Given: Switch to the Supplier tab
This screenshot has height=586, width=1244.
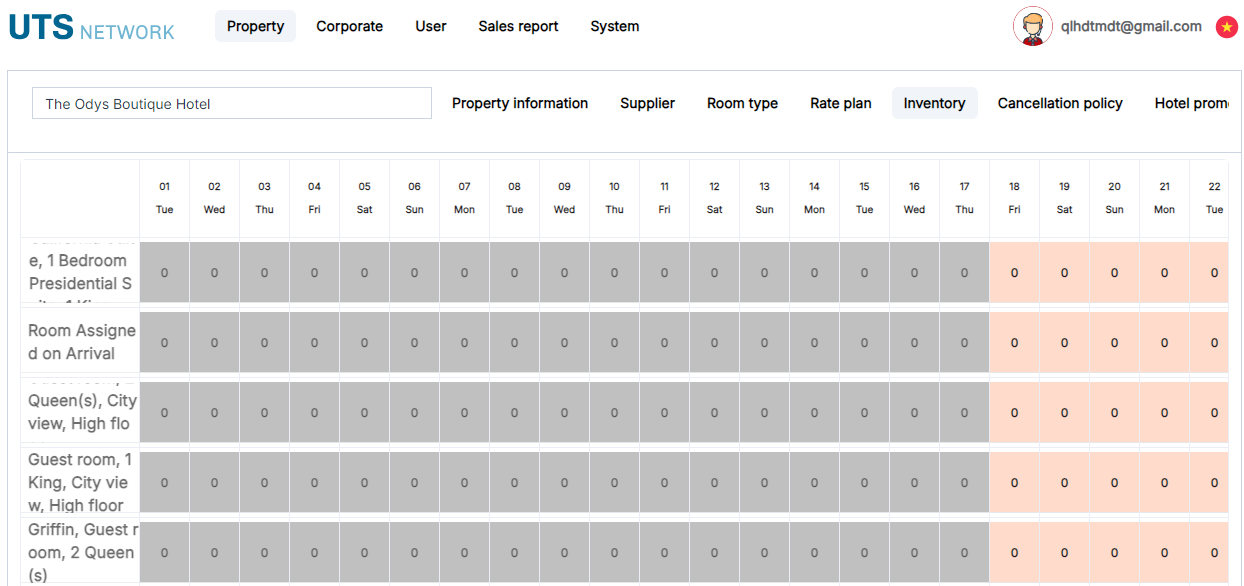Looking at the screenshot, I should pyautogui.click(x=647, y=103).
